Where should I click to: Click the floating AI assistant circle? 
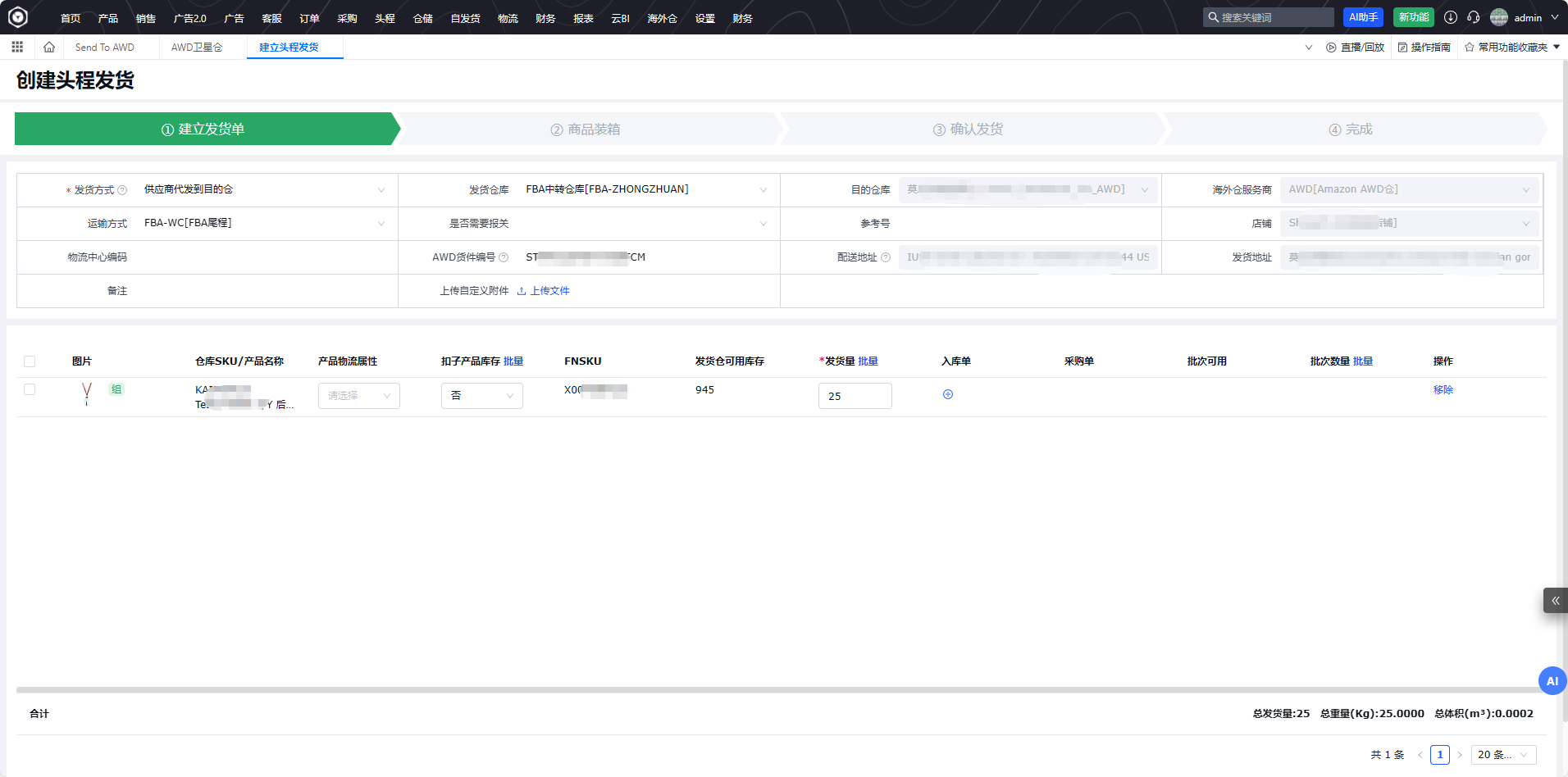coord(1552,680)
